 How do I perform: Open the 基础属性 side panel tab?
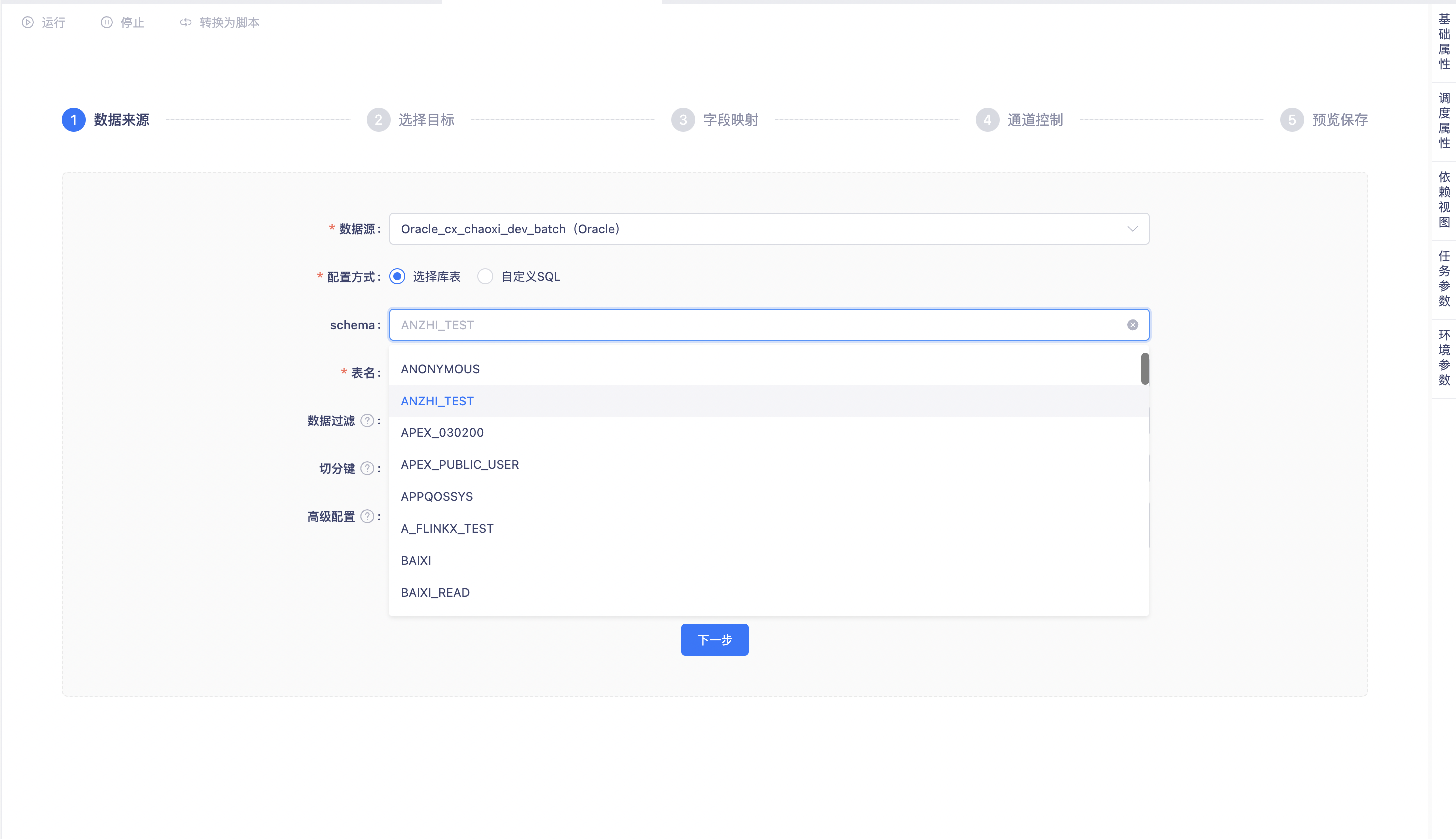pyautogui.click(x=1444, y=41)
